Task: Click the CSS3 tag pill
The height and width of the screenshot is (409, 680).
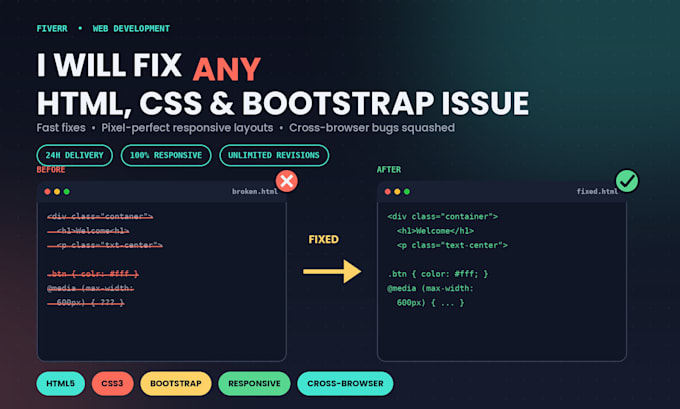Action: pos(112,383)
